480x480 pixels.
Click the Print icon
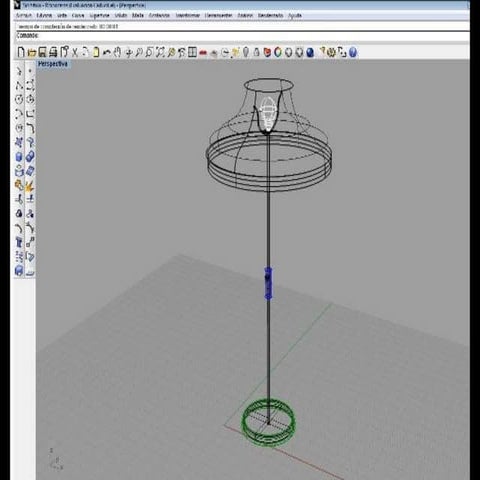click(x=53, y=52)
